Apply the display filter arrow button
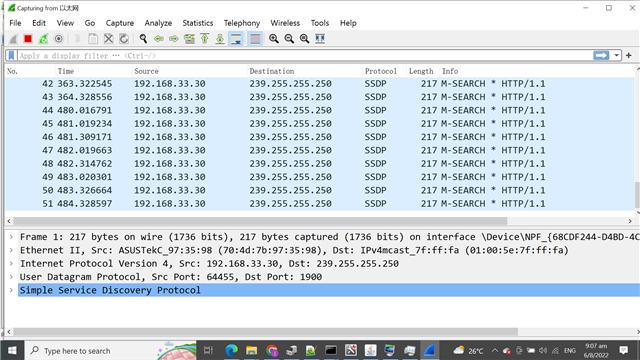 pyautogui.click(x=601, y=56)
